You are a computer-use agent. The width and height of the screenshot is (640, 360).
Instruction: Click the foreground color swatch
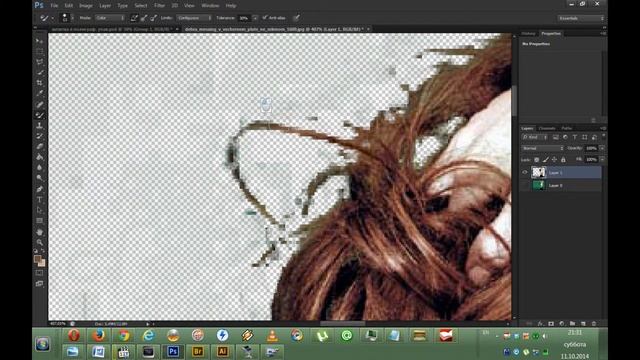(x=38, y=259)
